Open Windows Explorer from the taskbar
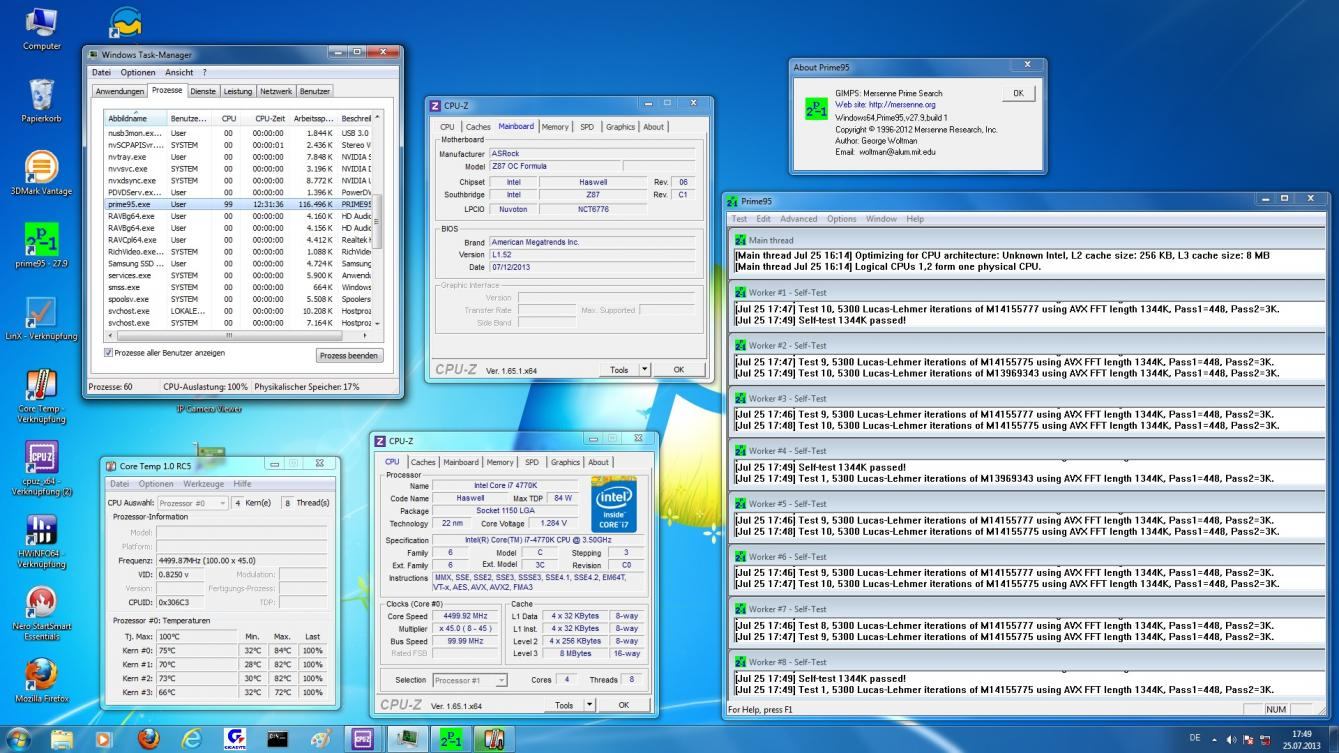Viewport: 1339px width, 753px height. (62, 739)
